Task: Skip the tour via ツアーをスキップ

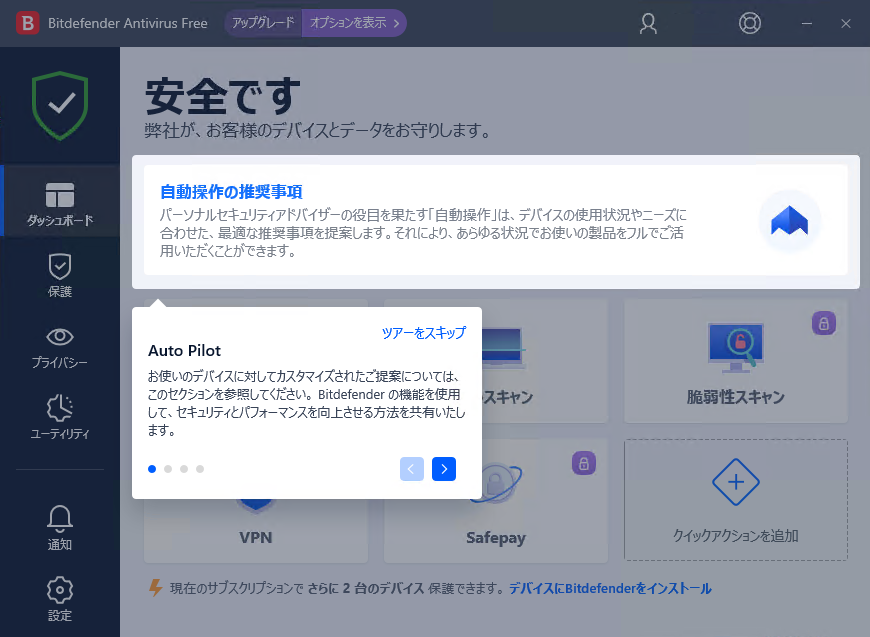Action: (x=424, y=332)
